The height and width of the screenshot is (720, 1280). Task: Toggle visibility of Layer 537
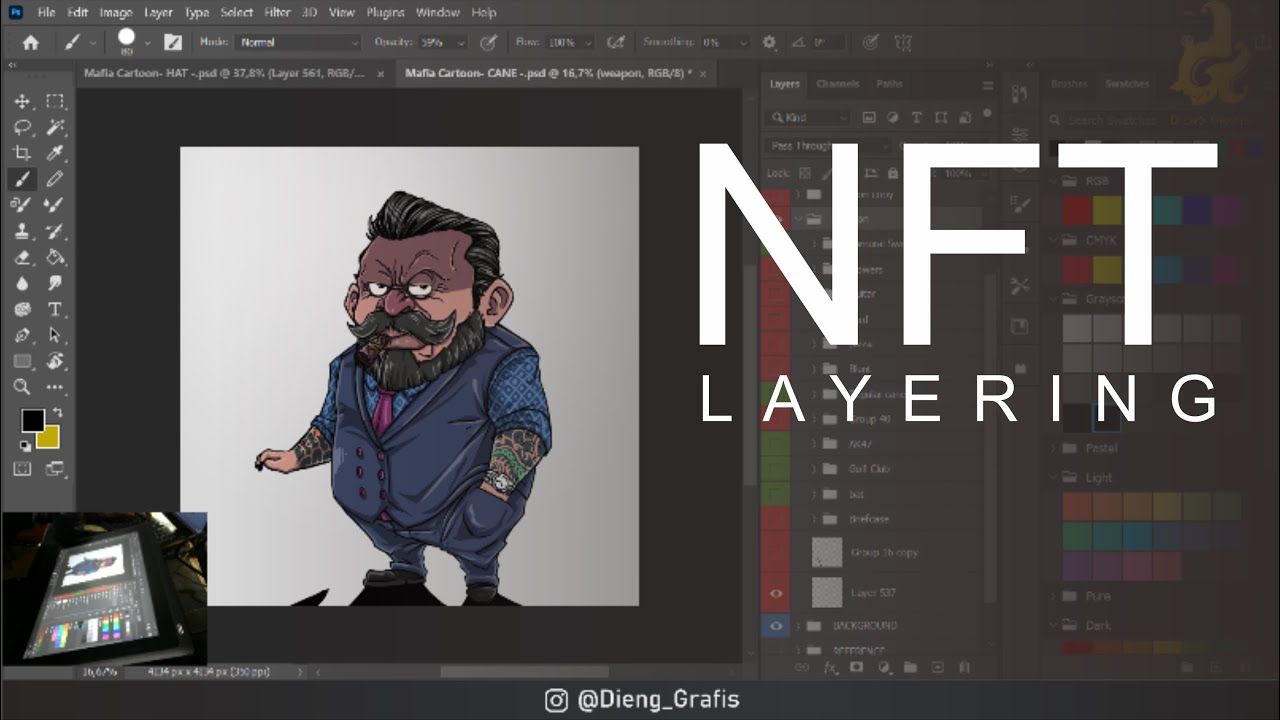[776, 593]
